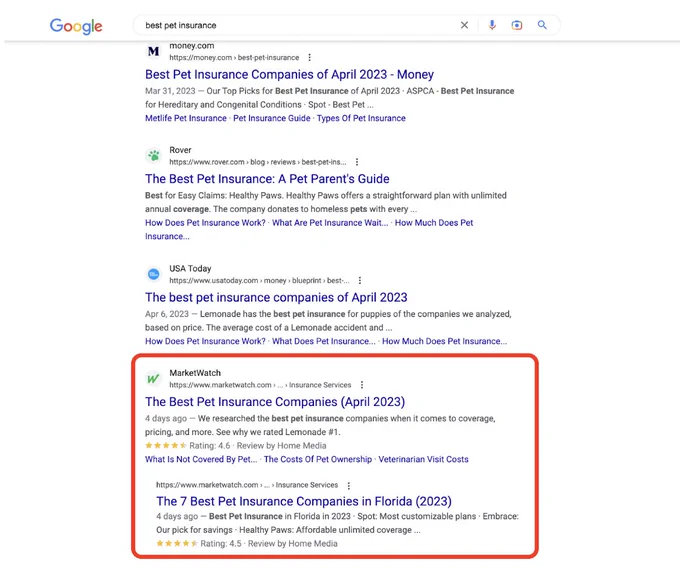680x580 pixels.
Task: Click the magnifying glass search button
Action: (x=542, y=25)
